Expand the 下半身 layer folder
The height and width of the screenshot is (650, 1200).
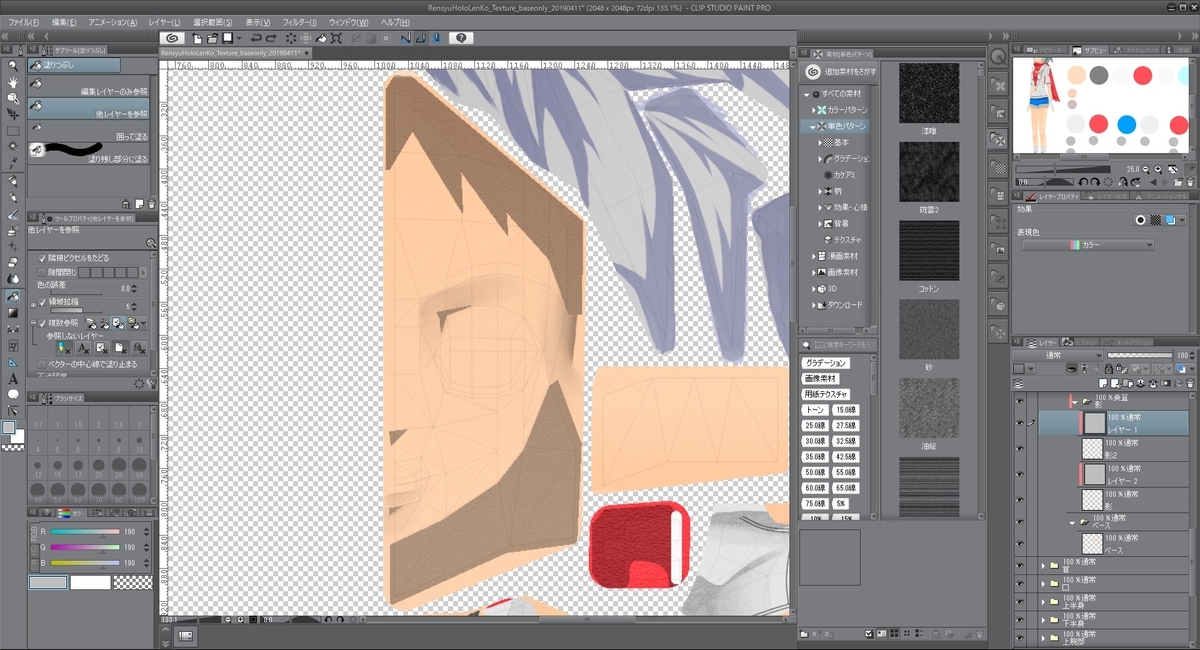point(1042,620)
